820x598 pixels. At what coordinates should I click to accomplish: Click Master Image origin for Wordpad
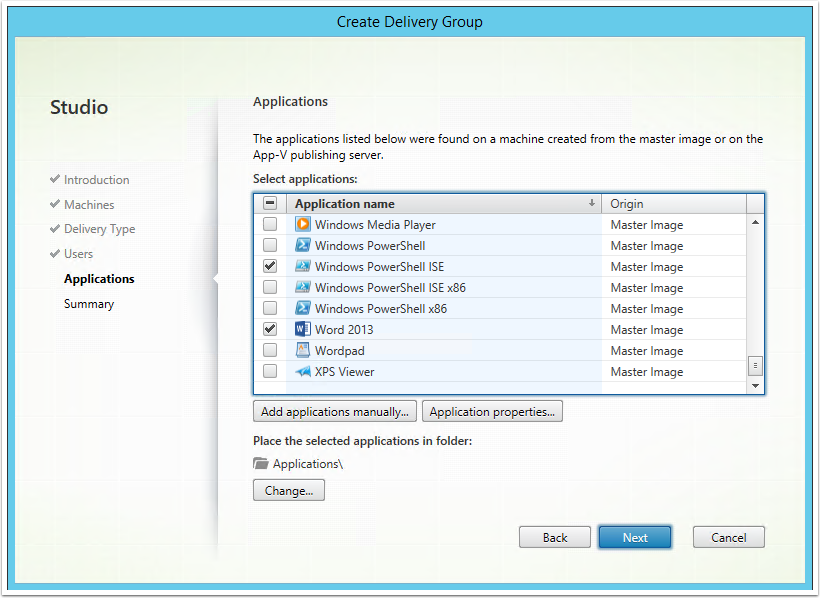point(647,351)
